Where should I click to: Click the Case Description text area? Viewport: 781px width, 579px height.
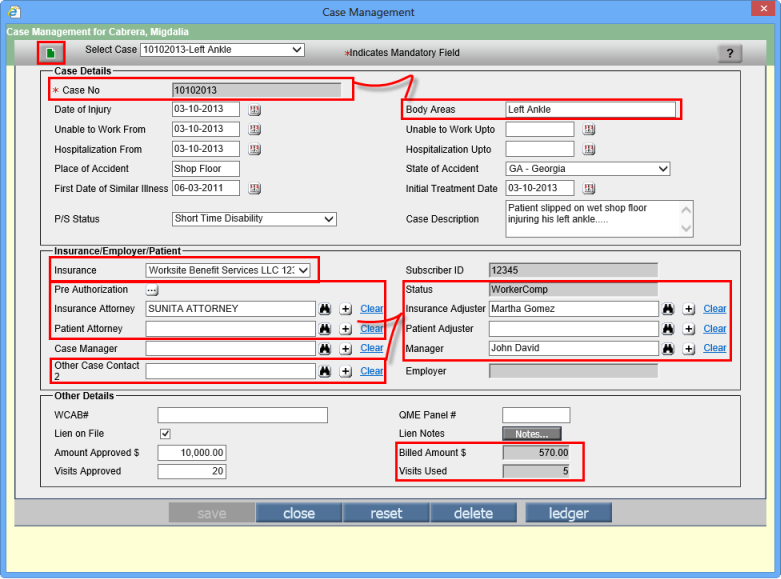599,219
